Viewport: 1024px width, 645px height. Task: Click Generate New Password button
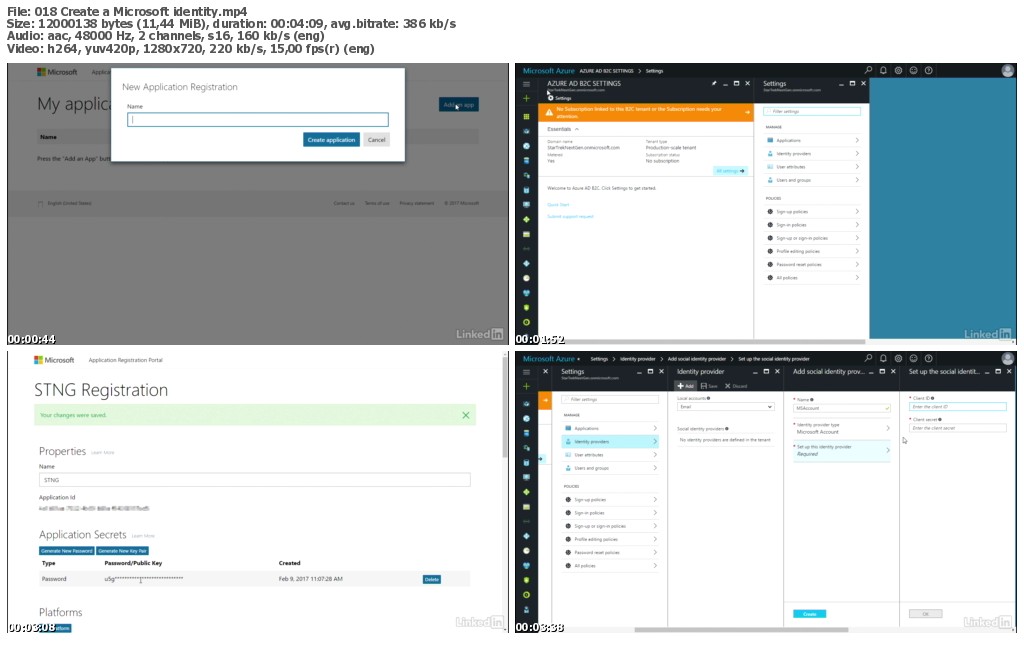click(67, 551)
